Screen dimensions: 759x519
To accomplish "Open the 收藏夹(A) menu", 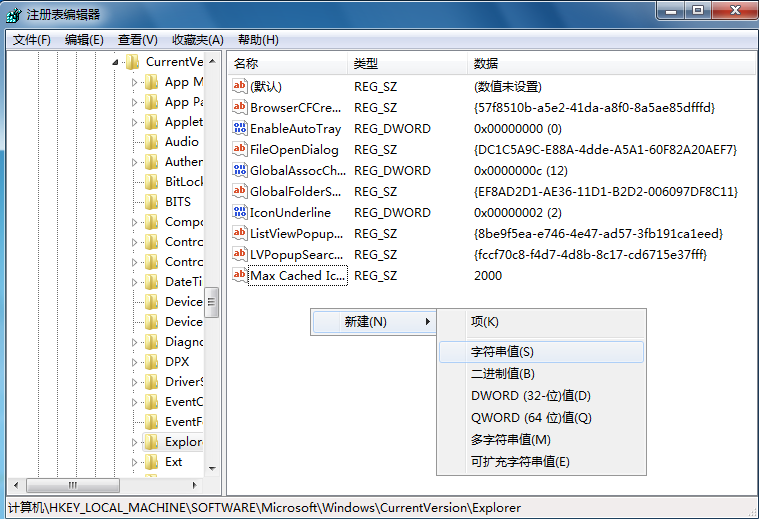I will tap(197, 40).
